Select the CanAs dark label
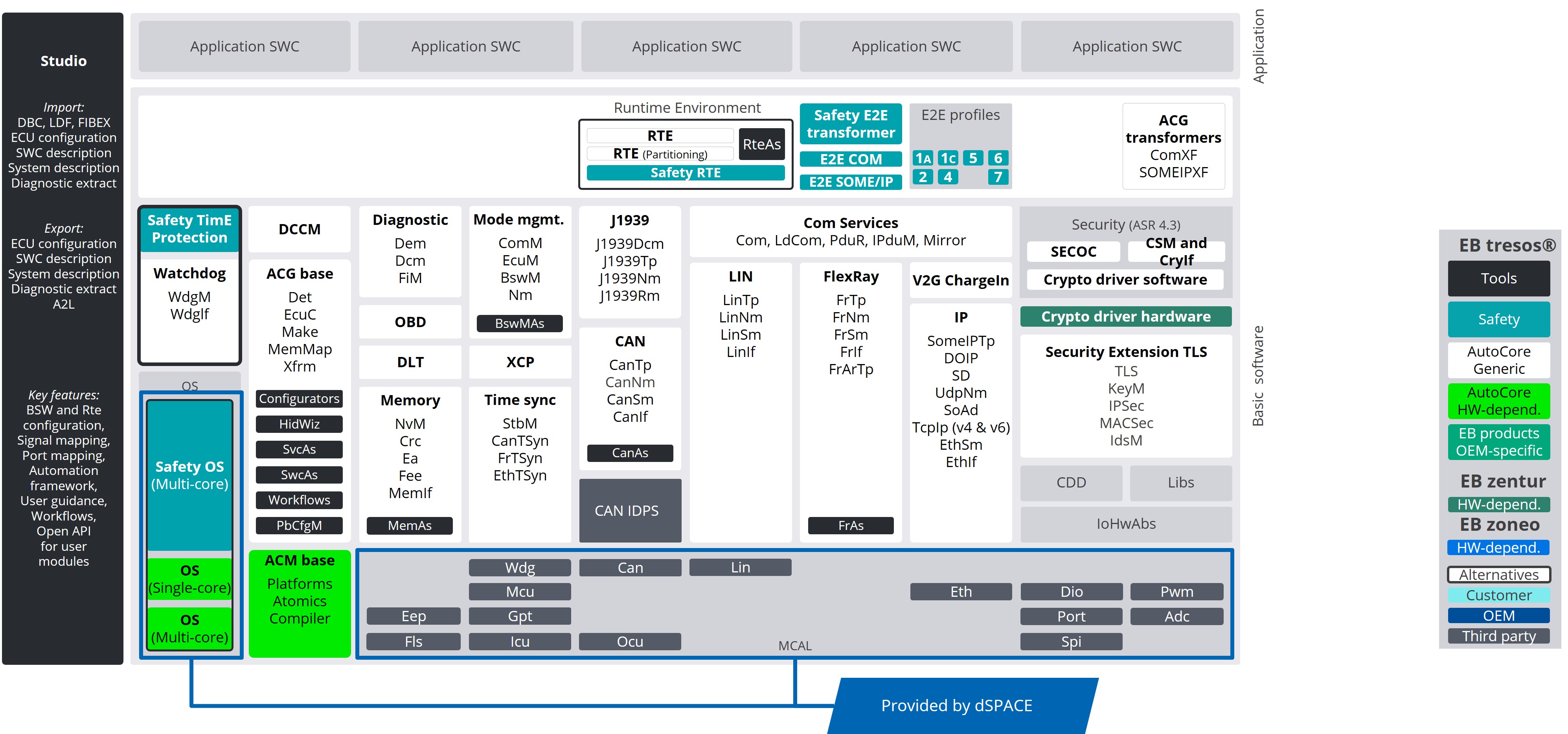This screenshot has width=1568, height=734. pos(630,453)
